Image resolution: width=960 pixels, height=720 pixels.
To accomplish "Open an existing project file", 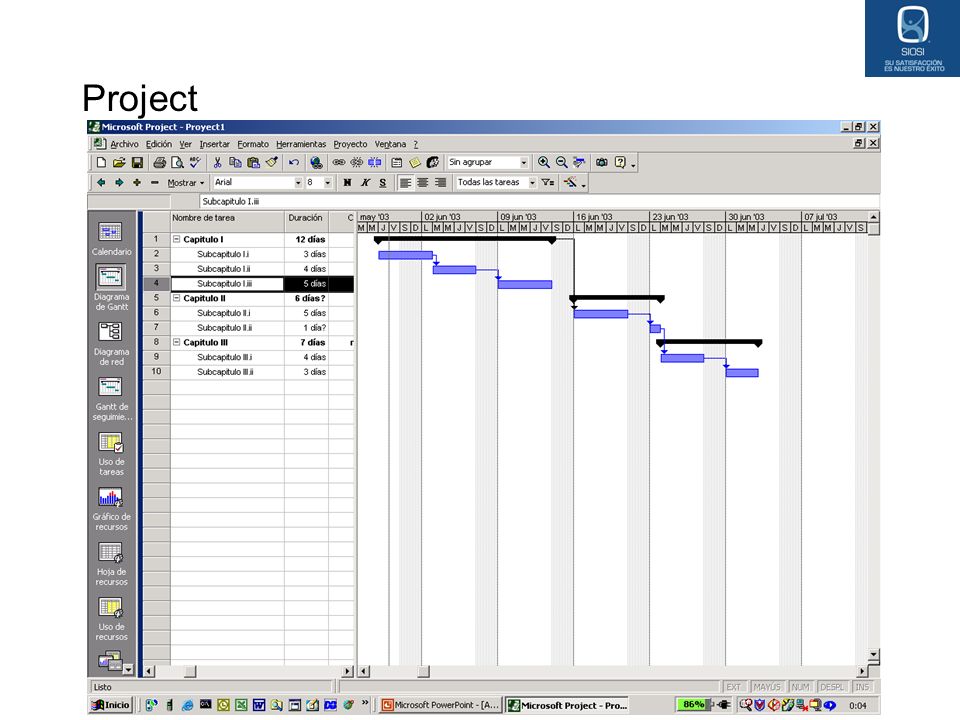I will tap(119, 162).
